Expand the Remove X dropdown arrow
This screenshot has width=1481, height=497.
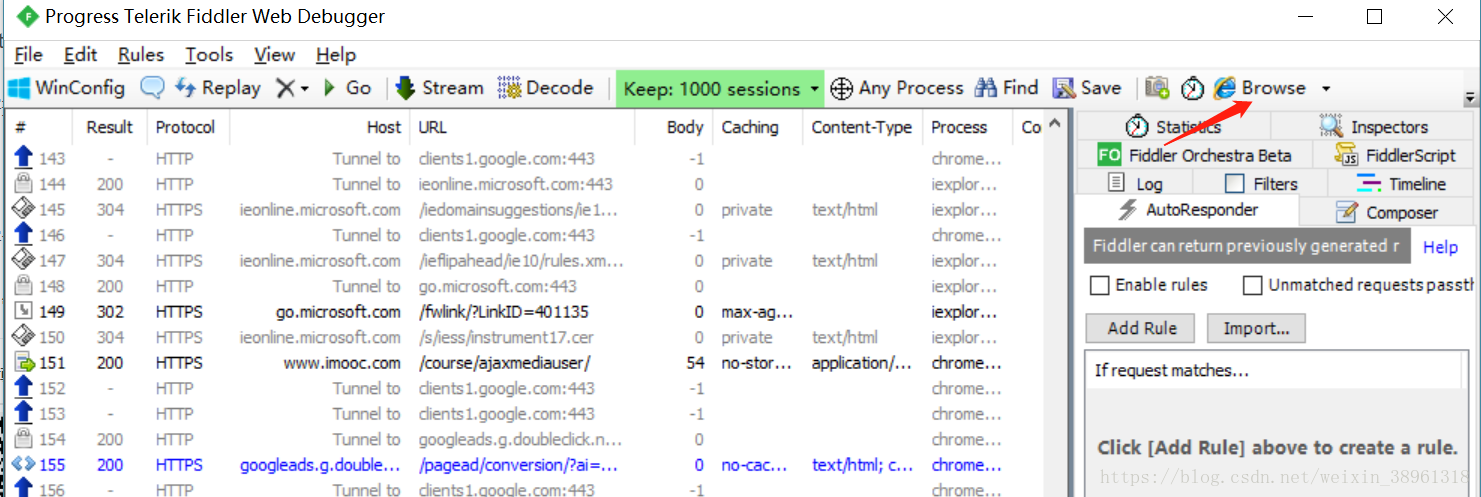(x=305, y=89)
